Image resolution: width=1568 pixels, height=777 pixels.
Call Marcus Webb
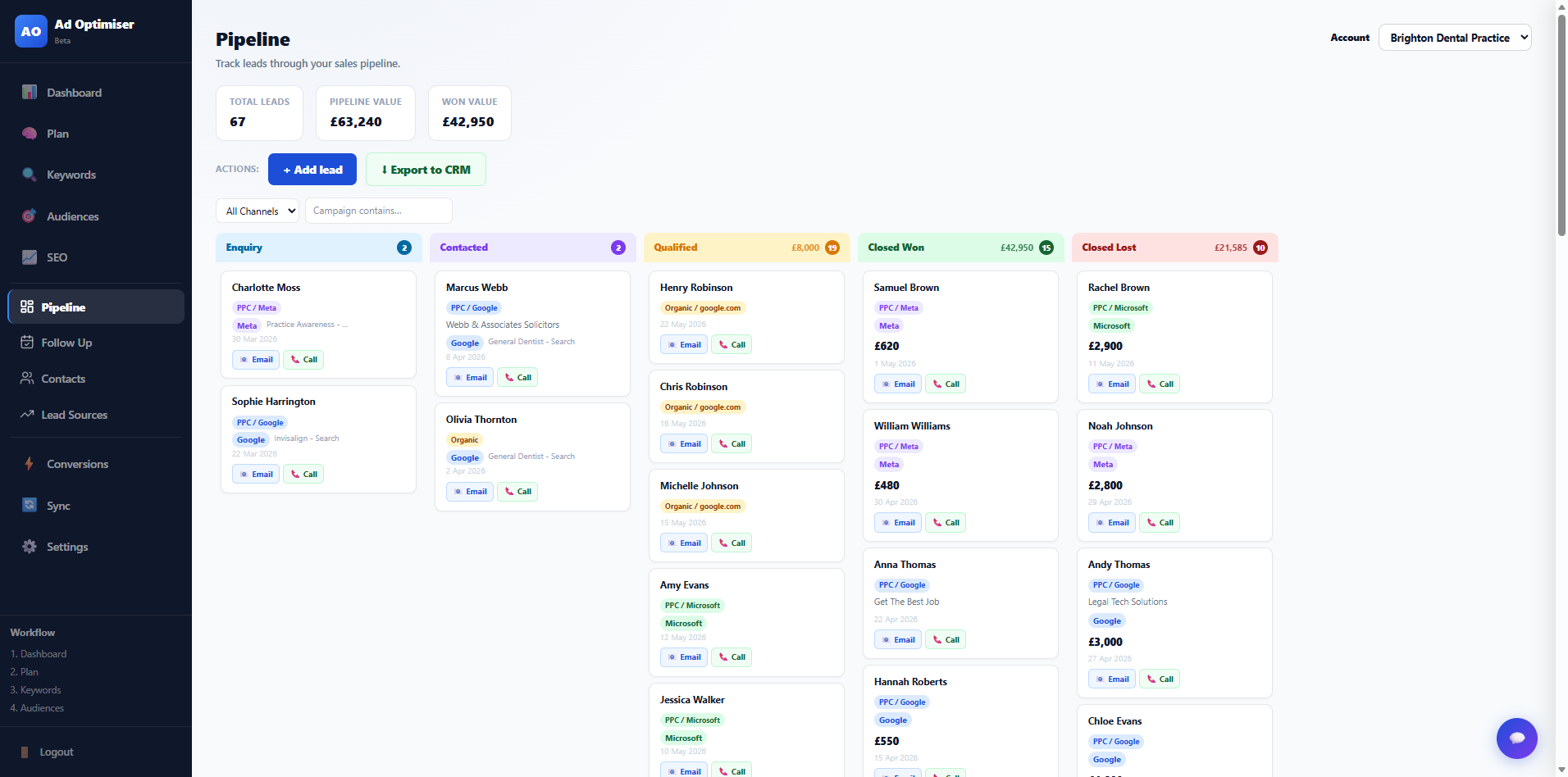pyautogui.click(x=517, y=378)
